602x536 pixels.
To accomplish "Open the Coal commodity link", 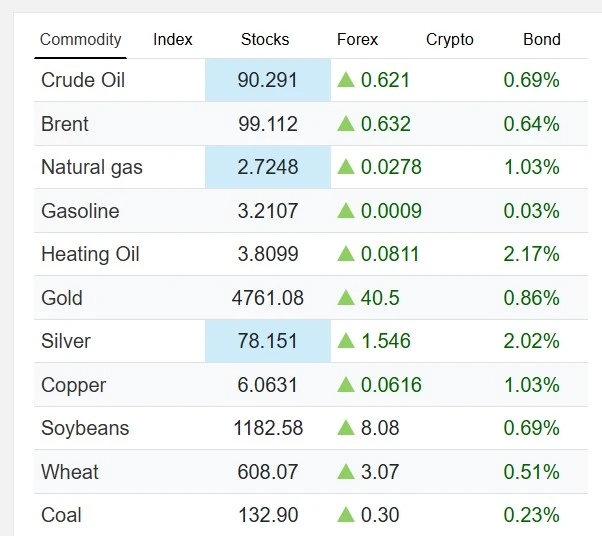I will point(61,515).
